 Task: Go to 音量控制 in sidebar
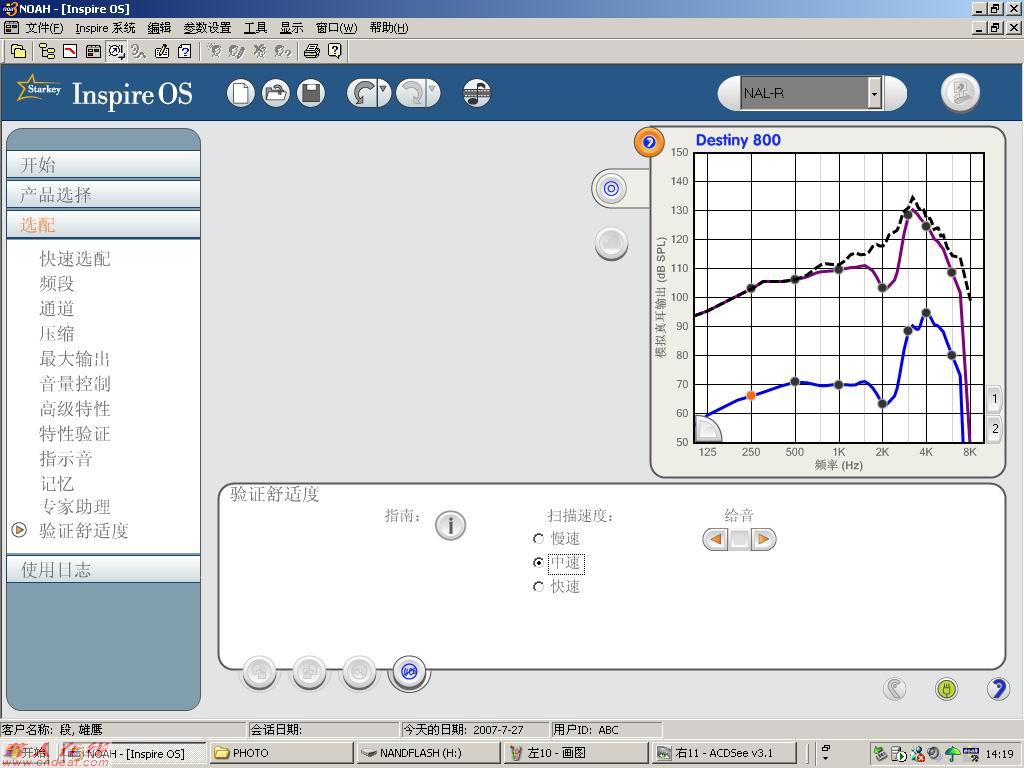(x=75, y=384)
